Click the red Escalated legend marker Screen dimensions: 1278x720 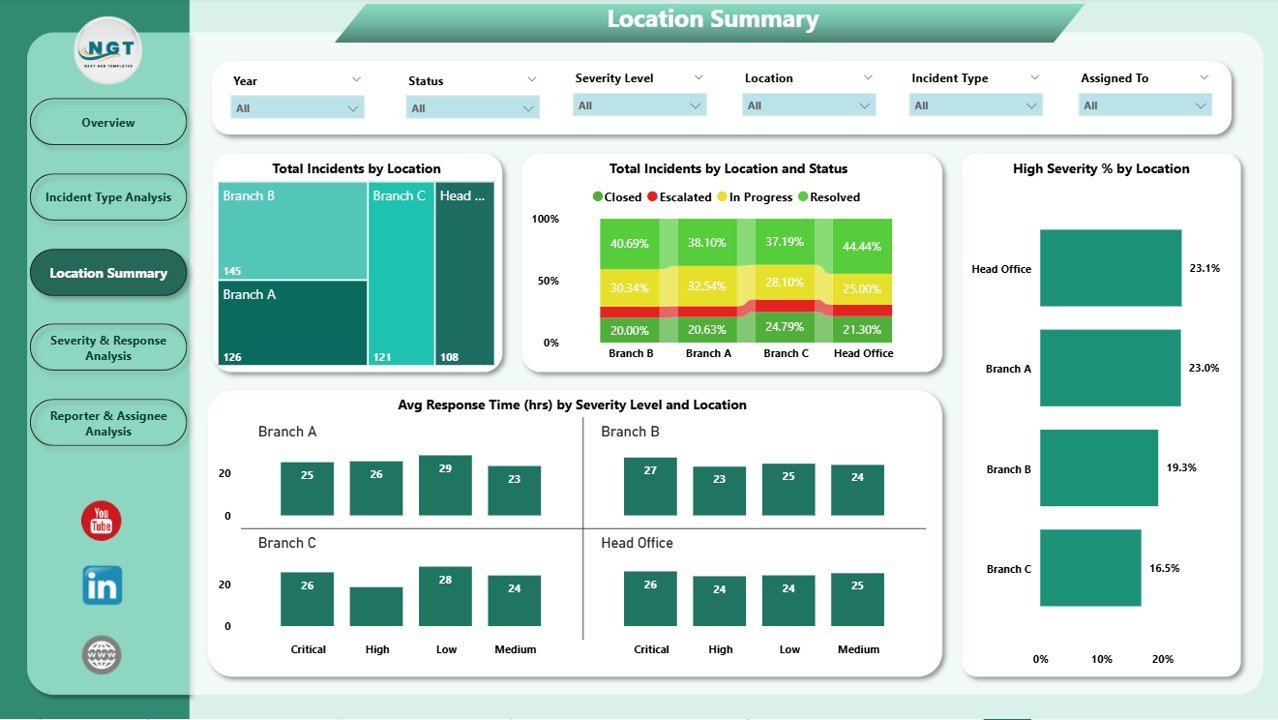click(x=653, y=198)
